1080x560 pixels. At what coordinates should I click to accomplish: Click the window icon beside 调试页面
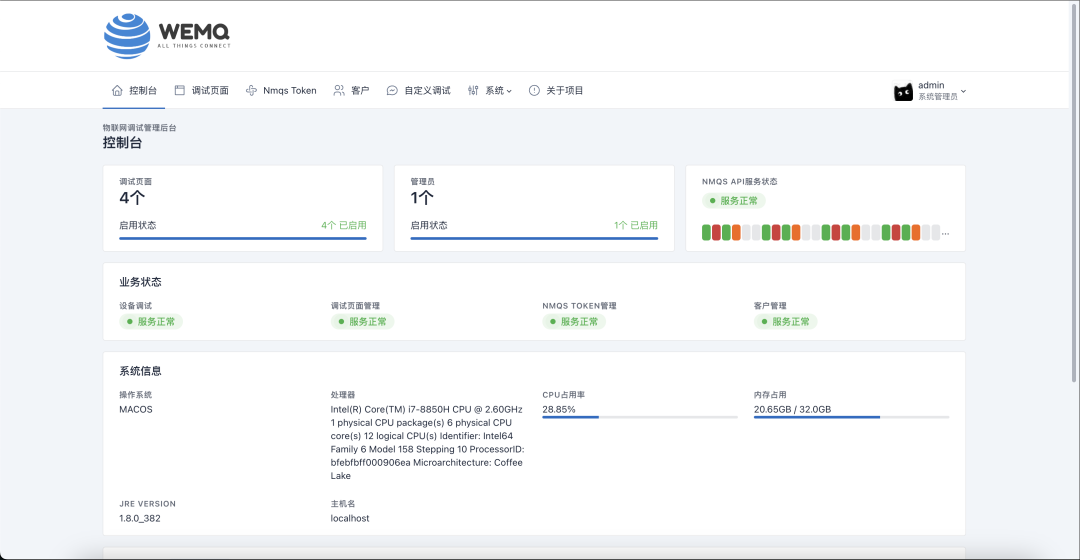(180, 90)
